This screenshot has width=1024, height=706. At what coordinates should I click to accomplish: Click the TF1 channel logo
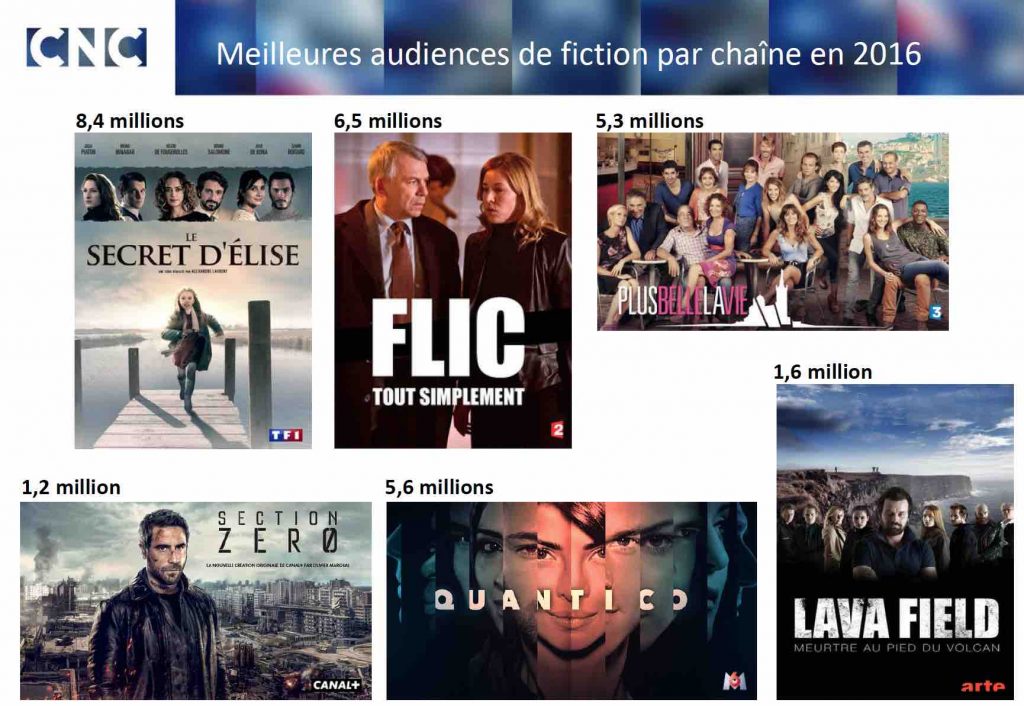tap(286, 435)
